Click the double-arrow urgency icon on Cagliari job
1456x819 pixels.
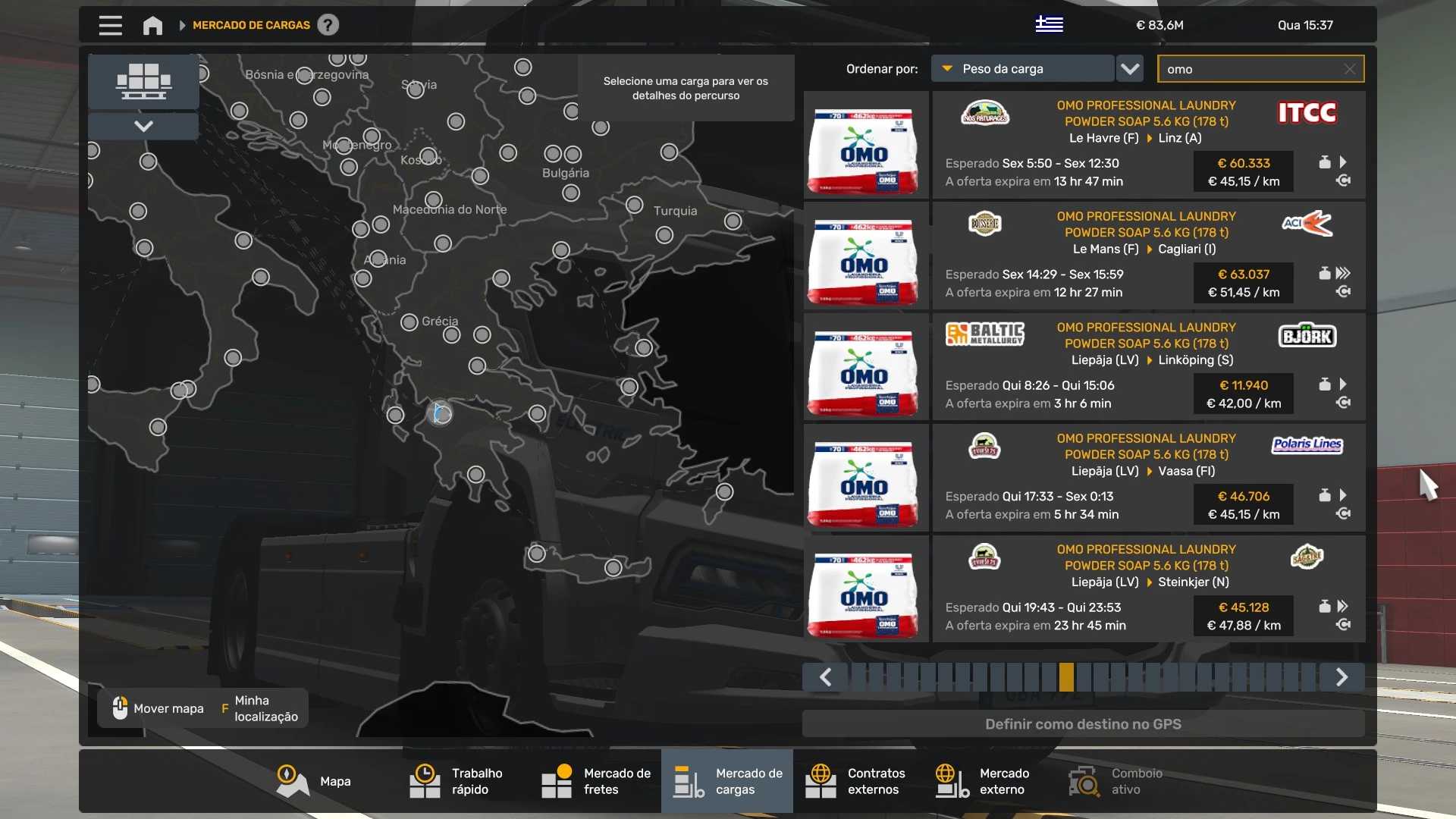(1343, 273)
